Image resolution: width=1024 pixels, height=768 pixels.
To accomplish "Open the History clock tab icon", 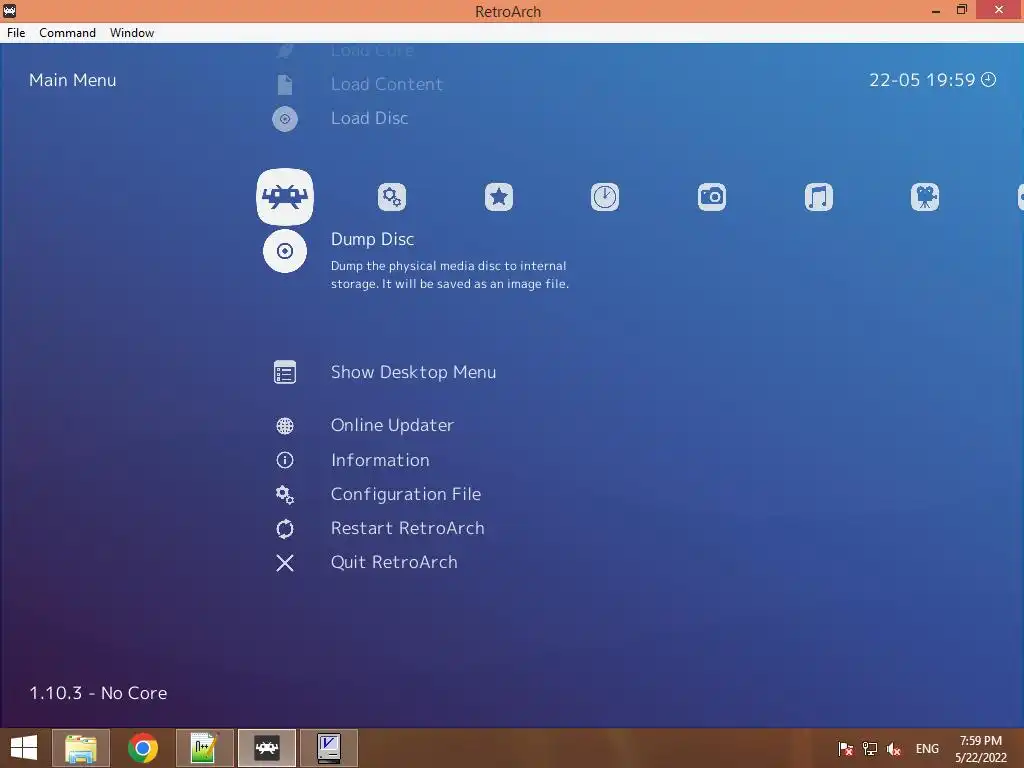I will (605, 197).
